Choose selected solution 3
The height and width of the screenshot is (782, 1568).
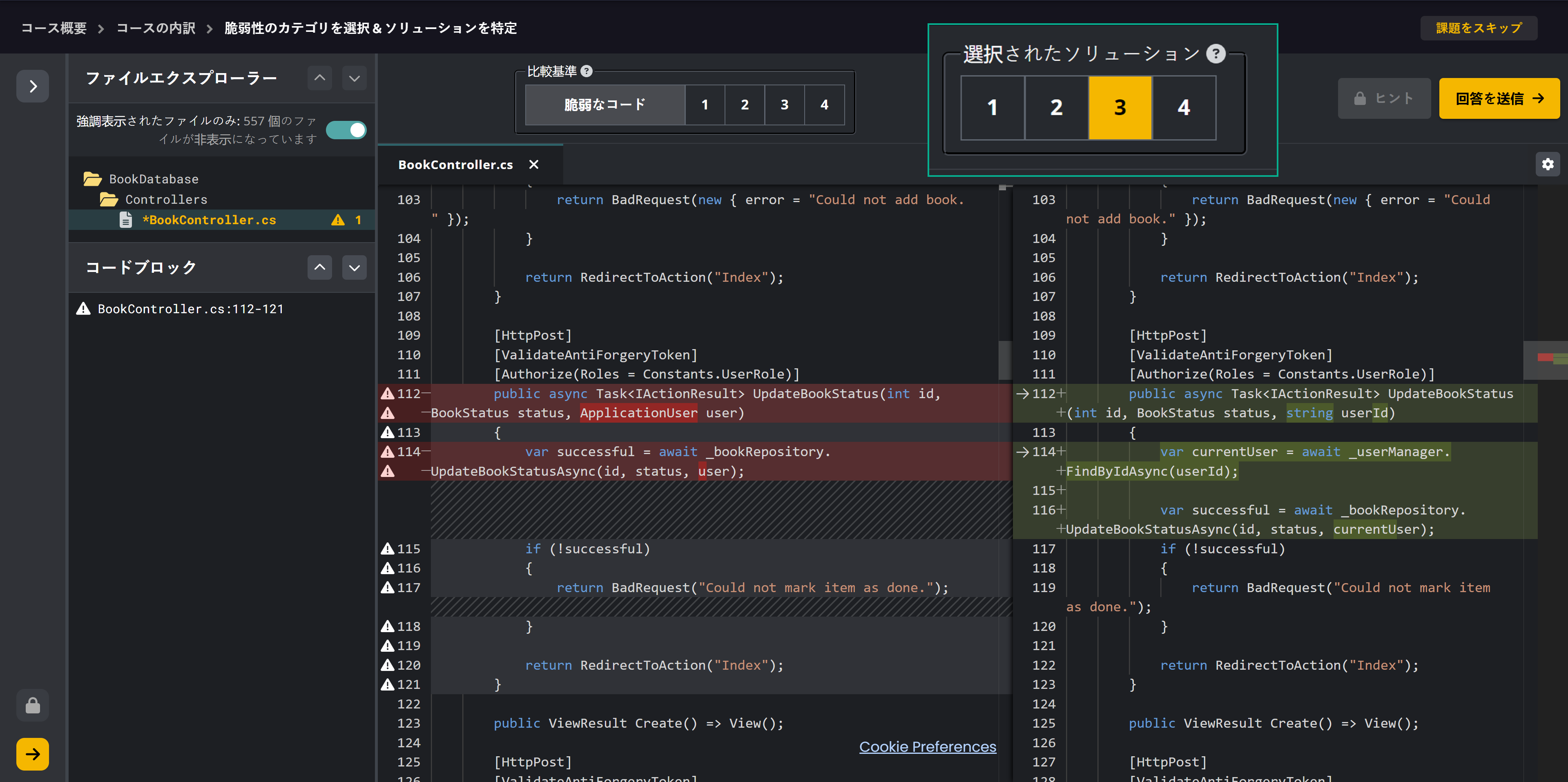click(1120, 108)
